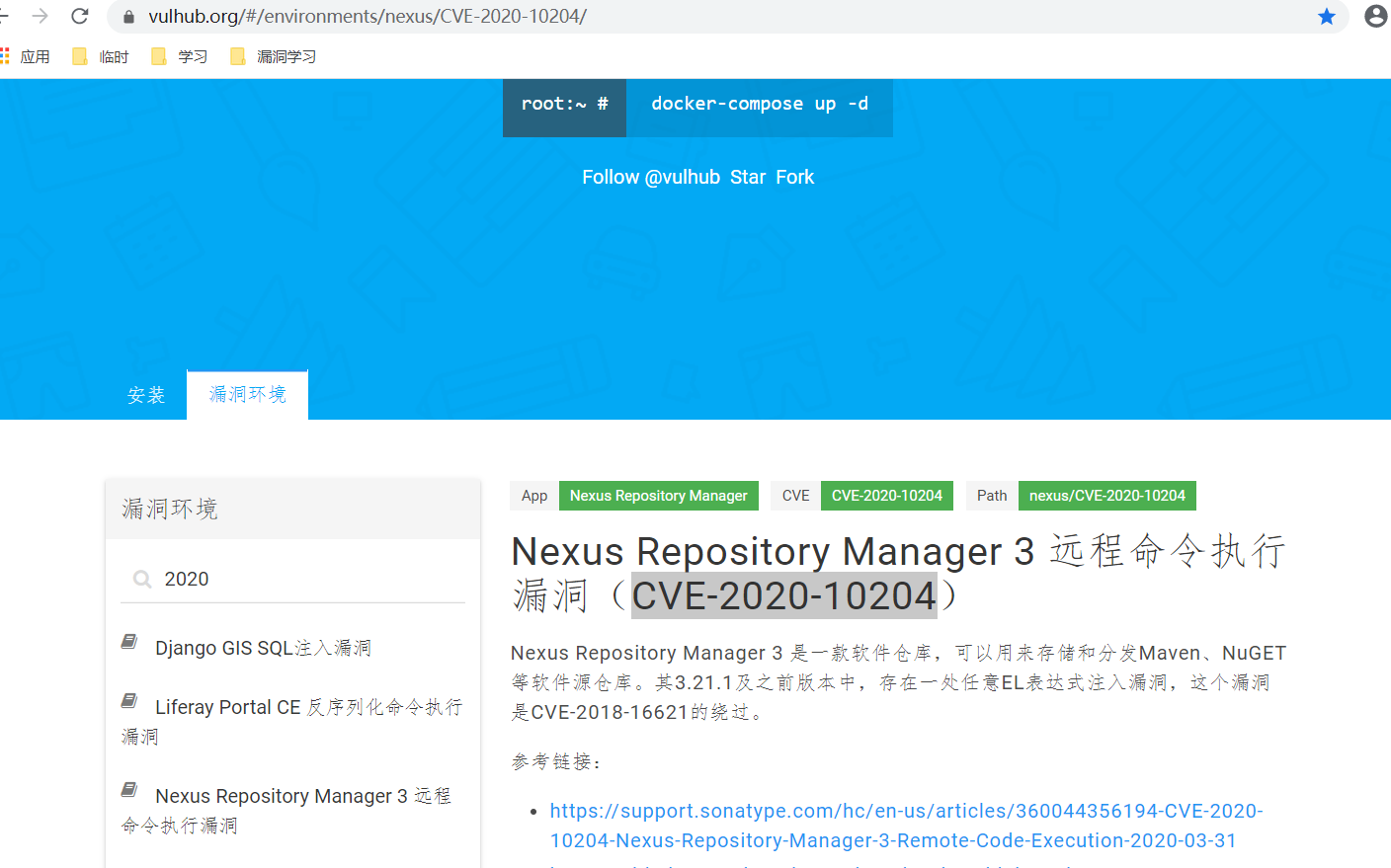
Task: Click the 参考链接 label text
Action: [556, 761]
